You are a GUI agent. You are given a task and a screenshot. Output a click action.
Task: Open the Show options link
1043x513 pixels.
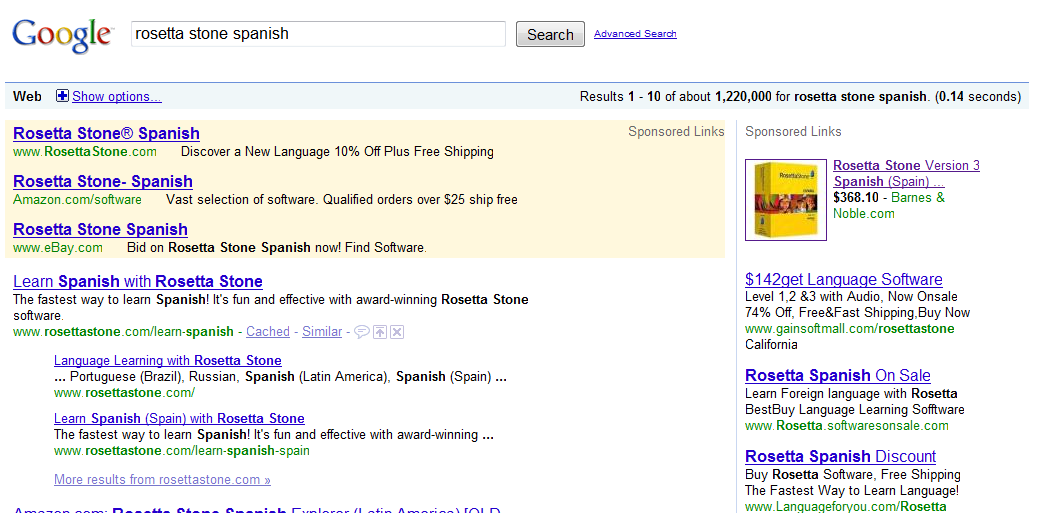coord(116,97)
